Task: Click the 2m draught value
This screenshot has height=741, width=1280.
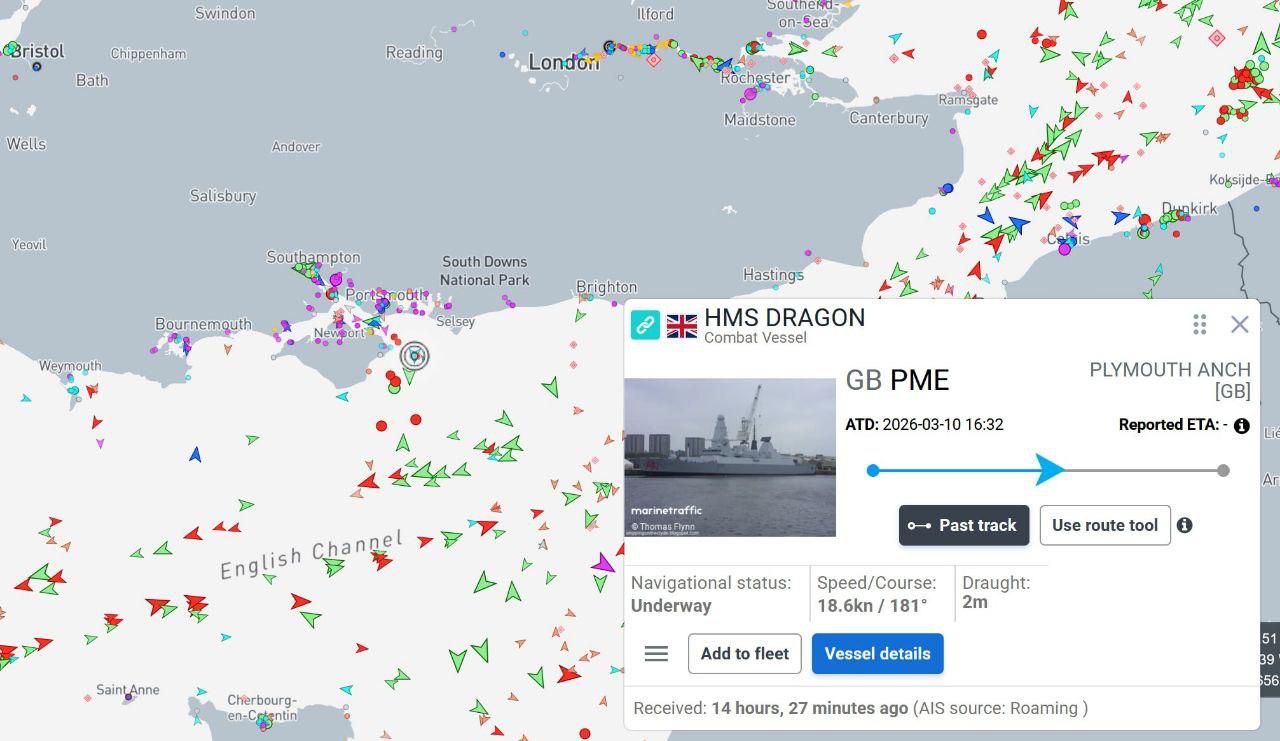Action: [x=975, y=602]
